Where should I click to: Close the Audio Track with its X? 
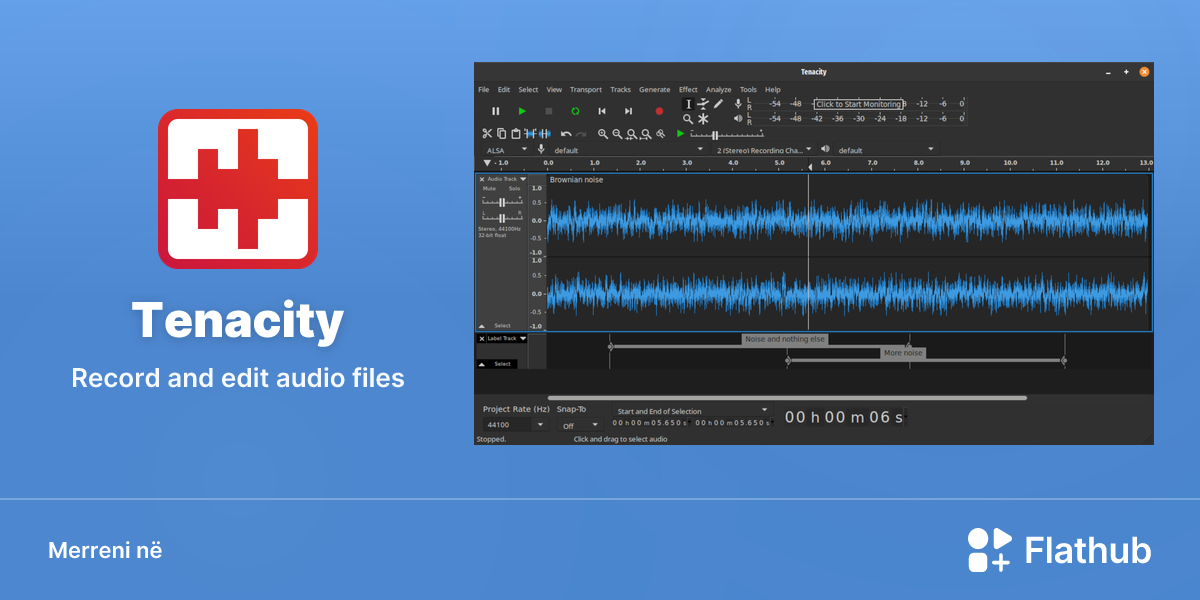pos(481,179)
